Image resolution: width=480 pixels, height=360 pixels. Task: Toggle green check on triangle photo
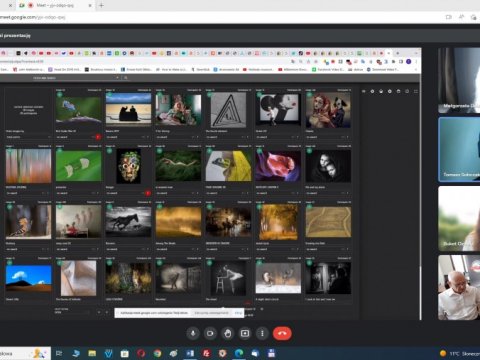coord(209,95)
